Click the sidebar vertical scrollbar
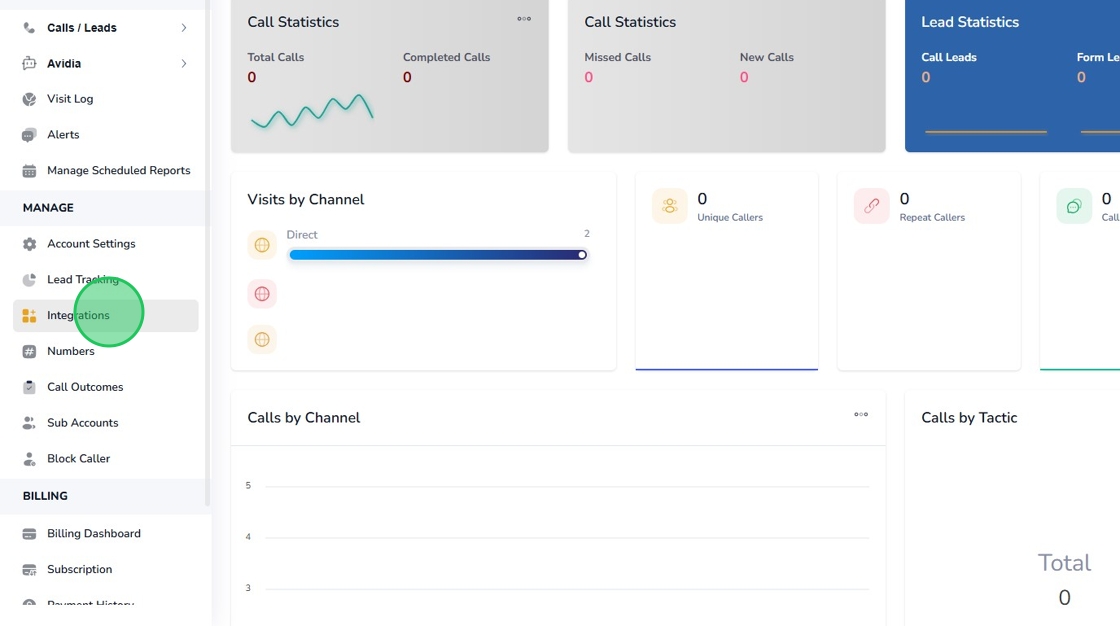Screen dimensions: 1120x626 (208, 250)
